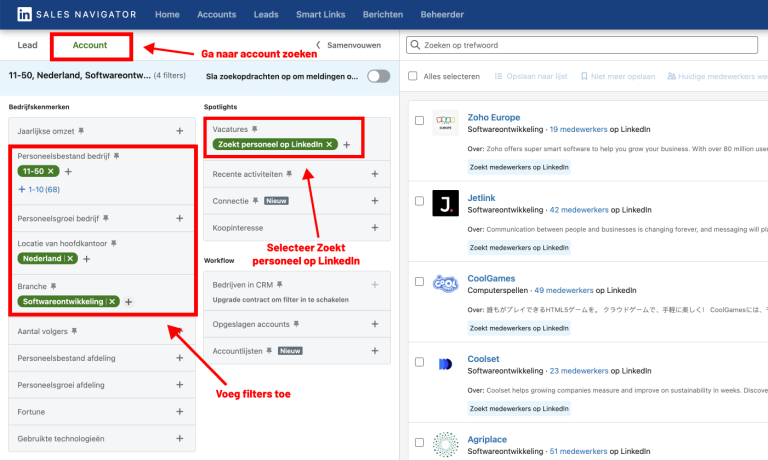Expand the Jaarlijkse omzet filter
Screen dimensions: 768x460
point(180,131)
